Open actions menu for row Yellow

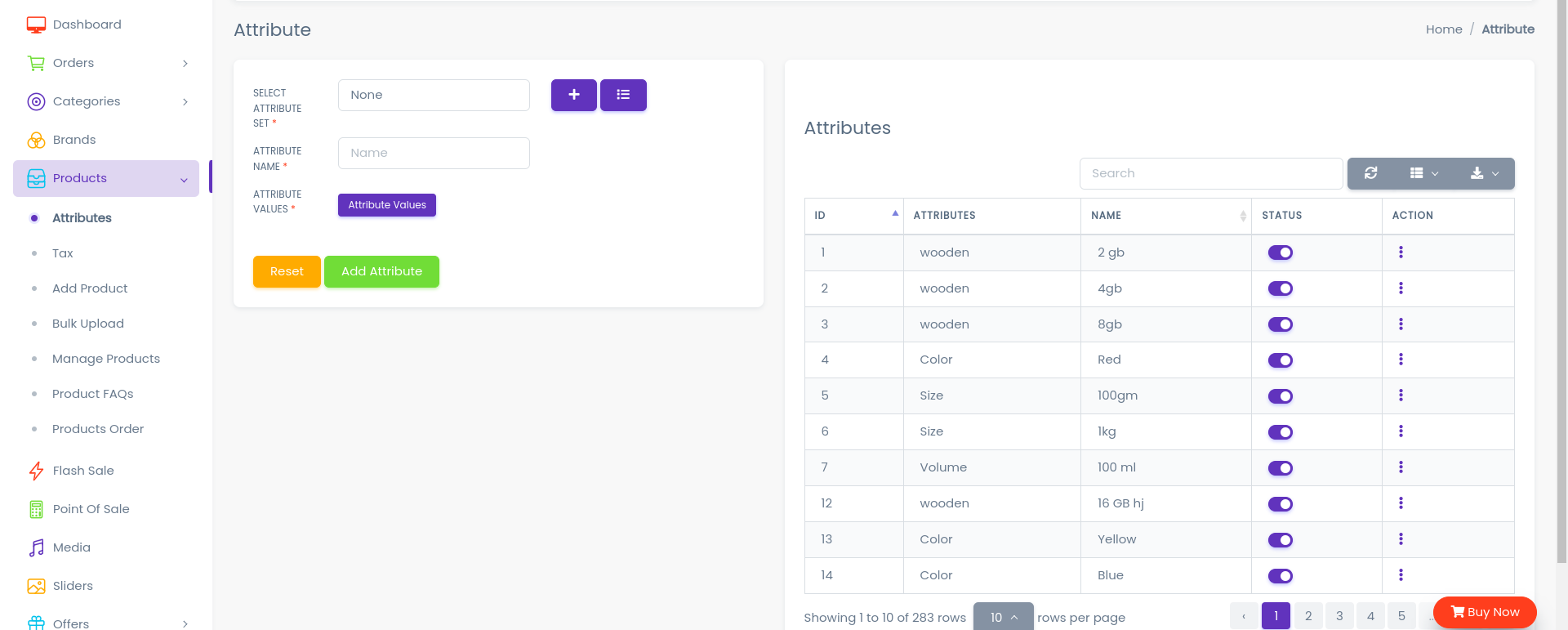coord(1401,539)
